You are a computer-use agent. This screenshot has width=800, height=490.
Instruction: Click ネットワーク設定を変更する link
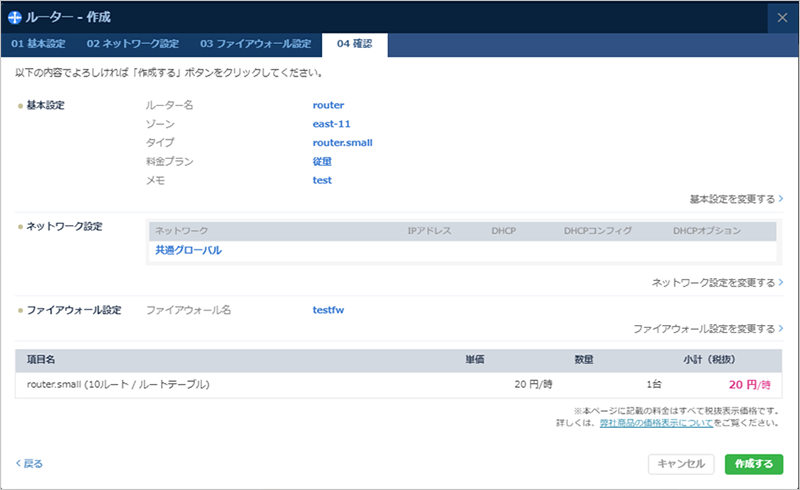pyautogui.click(x=717, y=282)
